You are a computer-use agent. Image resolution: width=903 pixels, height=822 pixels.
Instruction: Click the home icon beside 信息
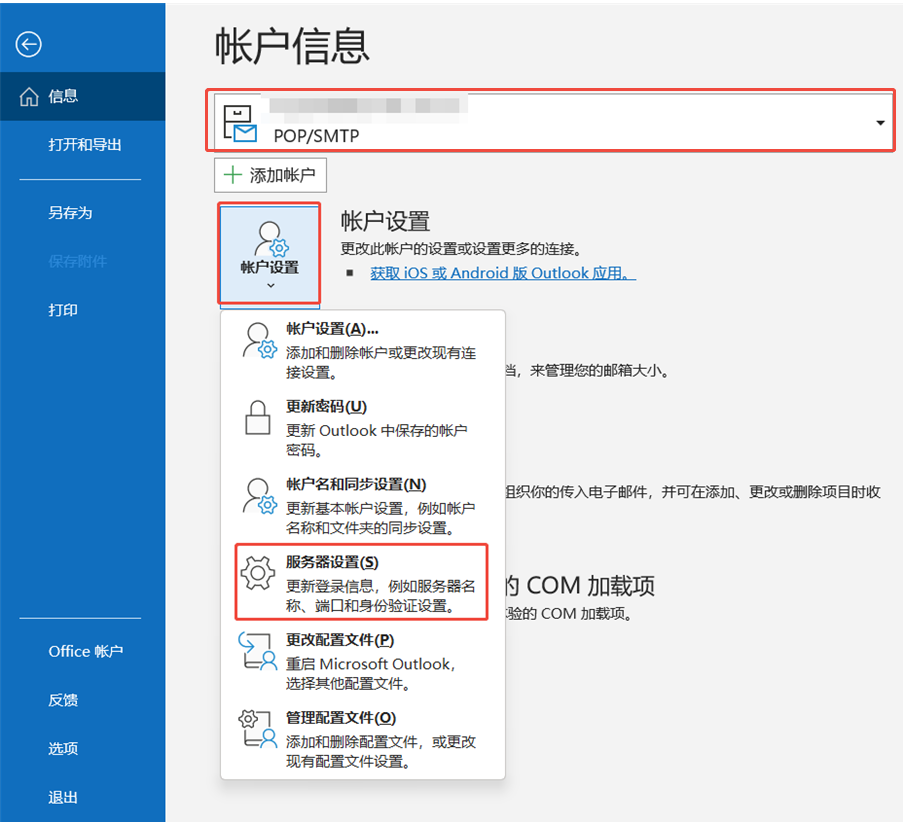click(x=29, y=97)
